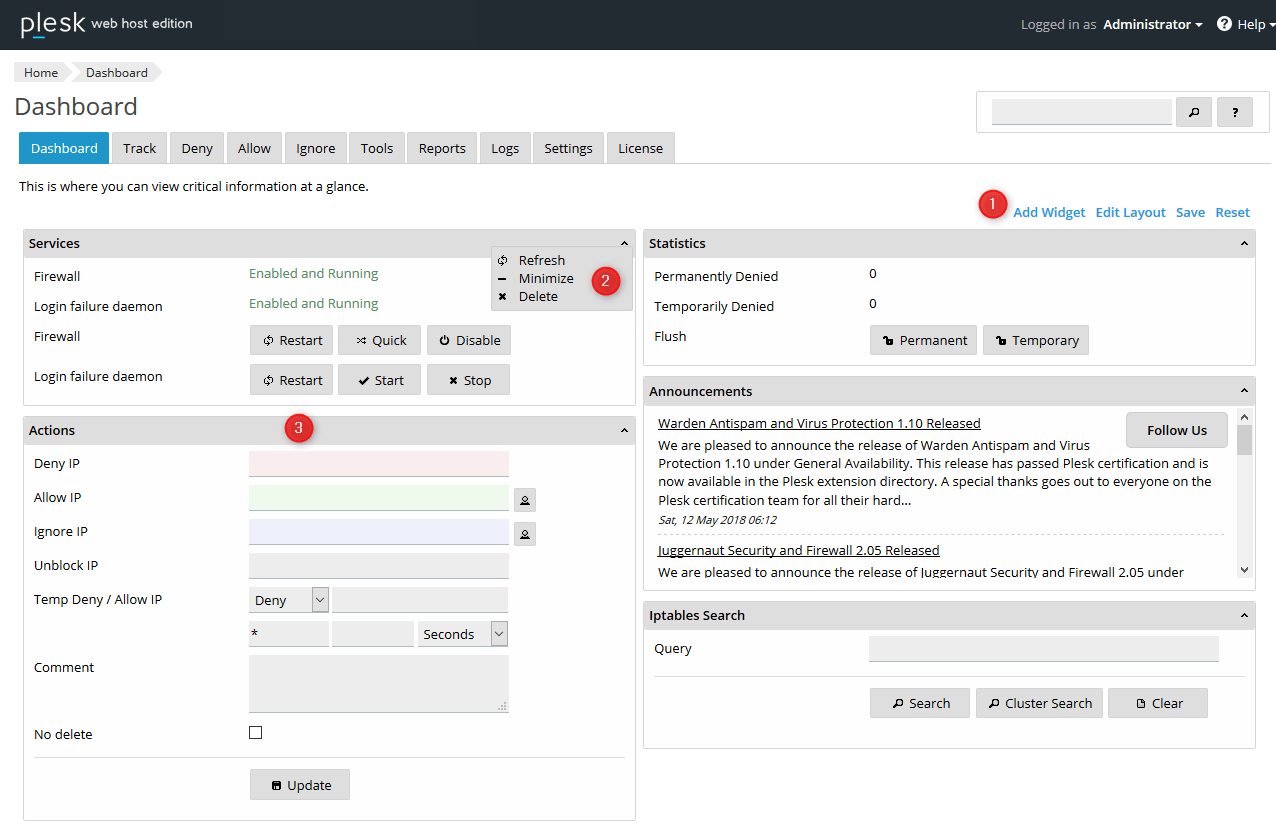Click the question mark help button near search
1276x834 pixels.
1235,112
